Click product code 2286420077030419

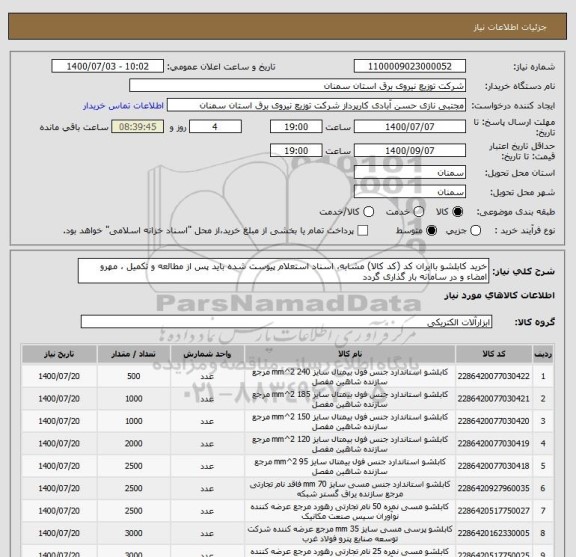[x=493, y=444]
